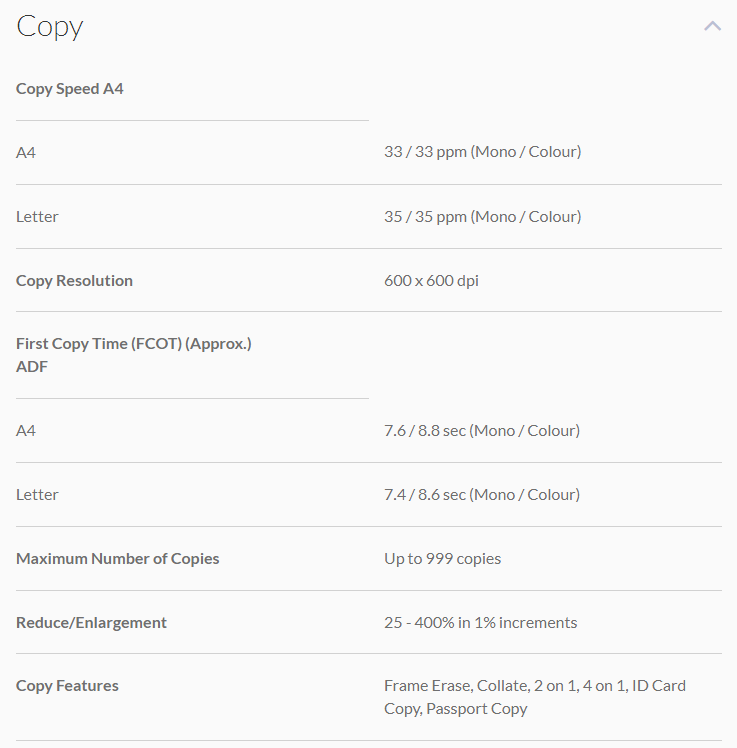
Task: Click the Reduce/Enlargement label
Action: click(91, 622)
